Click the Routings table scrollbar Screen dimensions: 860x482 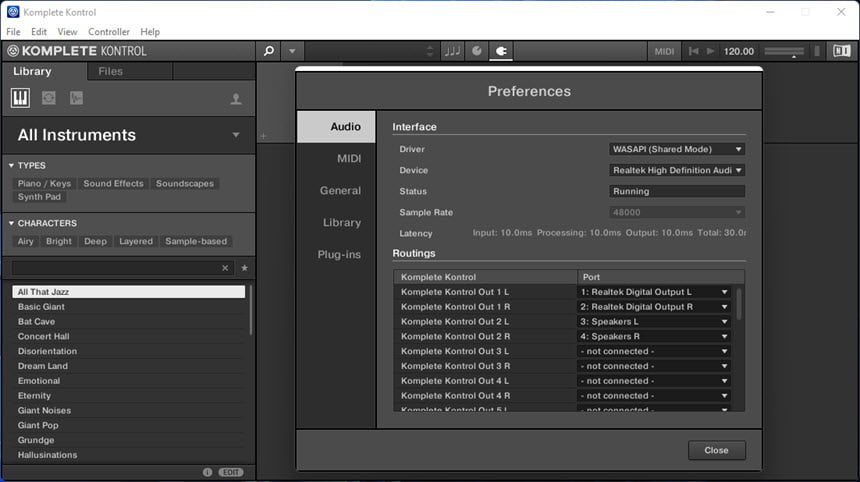pyautogui.click(x=739, y=303)
